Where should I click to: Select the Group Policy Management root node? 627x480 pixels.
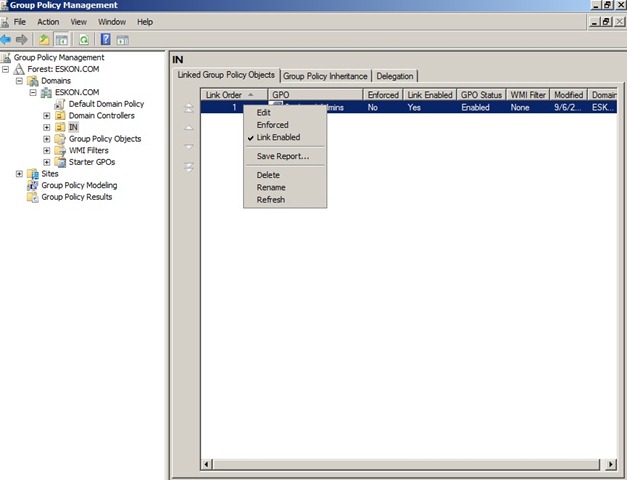click(x=59, y=58)
